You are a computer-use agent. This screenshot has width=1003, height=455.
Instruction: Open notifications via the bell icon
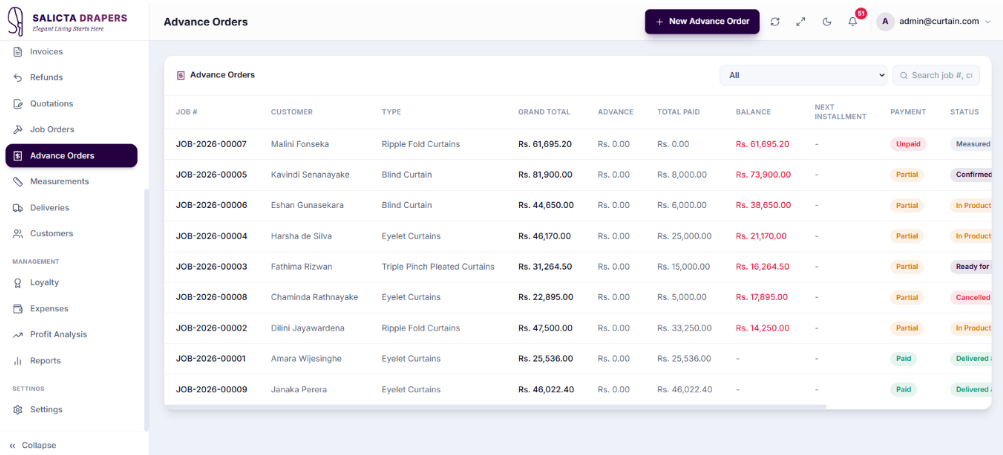853,22
